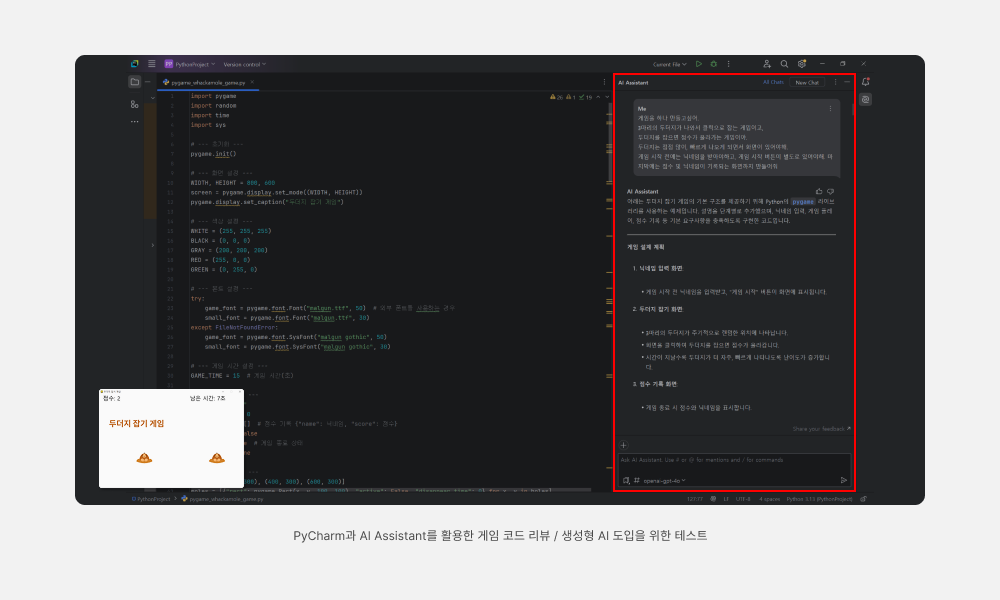The height and width of the screenshot is (600, 1000).
Task: Open the Notifications bell icon
Action: [x=865, y=82]
